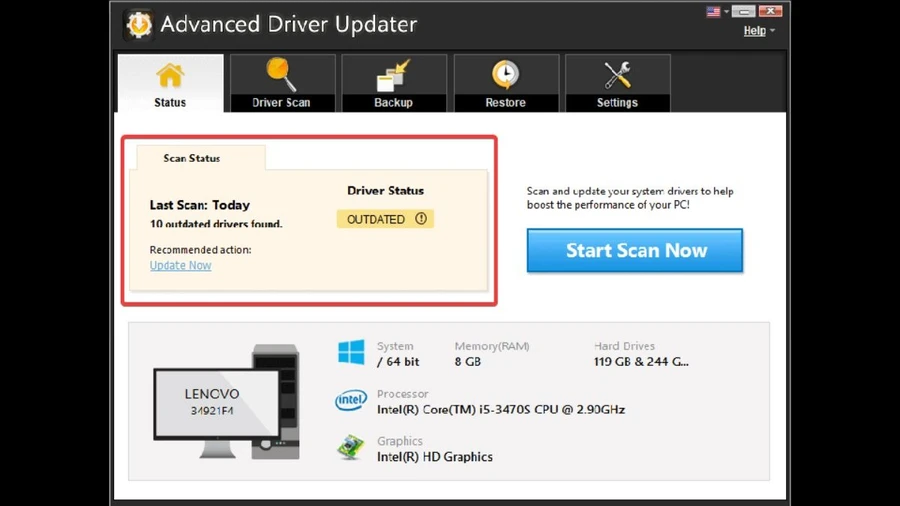Click the Lenovo computer illustration
The width and height of the screenshot is (900, 506).
227,401
